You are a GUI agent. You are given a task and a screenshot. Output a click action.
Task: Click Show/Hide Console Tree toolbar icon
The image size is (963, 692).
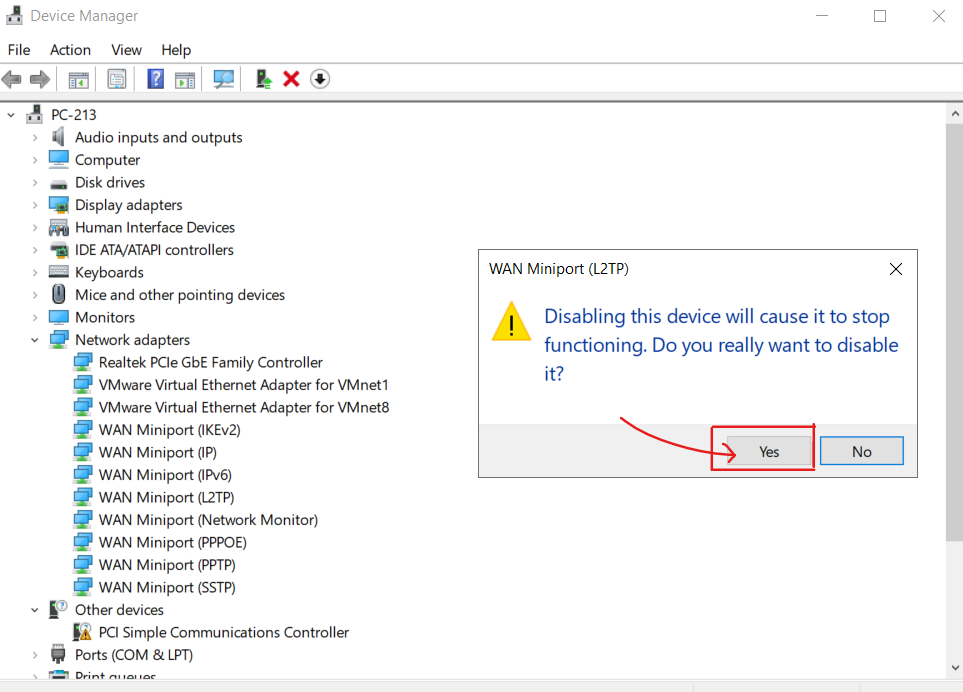coord(78,79)
